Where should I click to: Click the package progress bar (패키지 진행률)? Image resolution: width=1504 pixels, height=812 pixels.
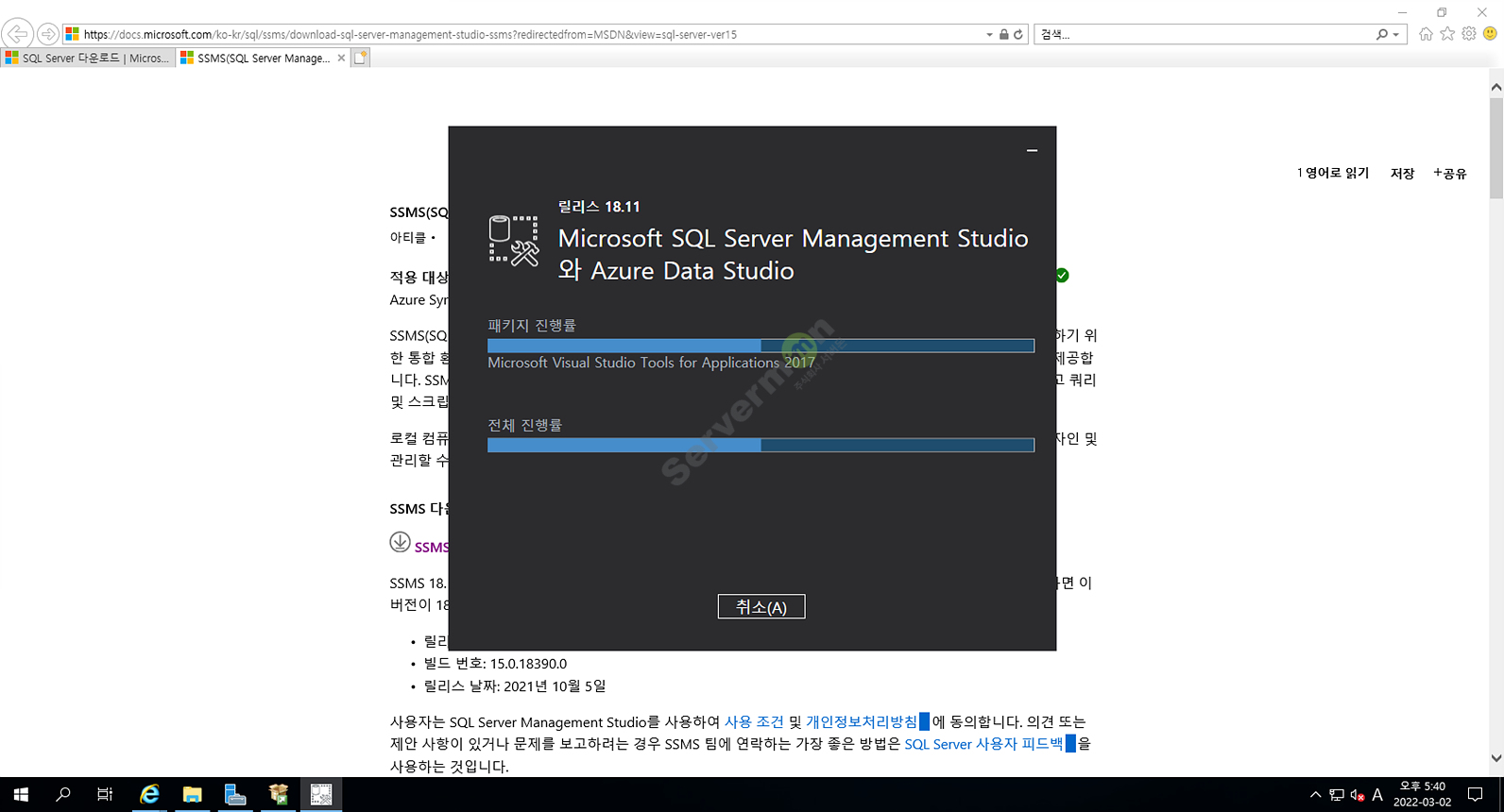pos(761,346)
